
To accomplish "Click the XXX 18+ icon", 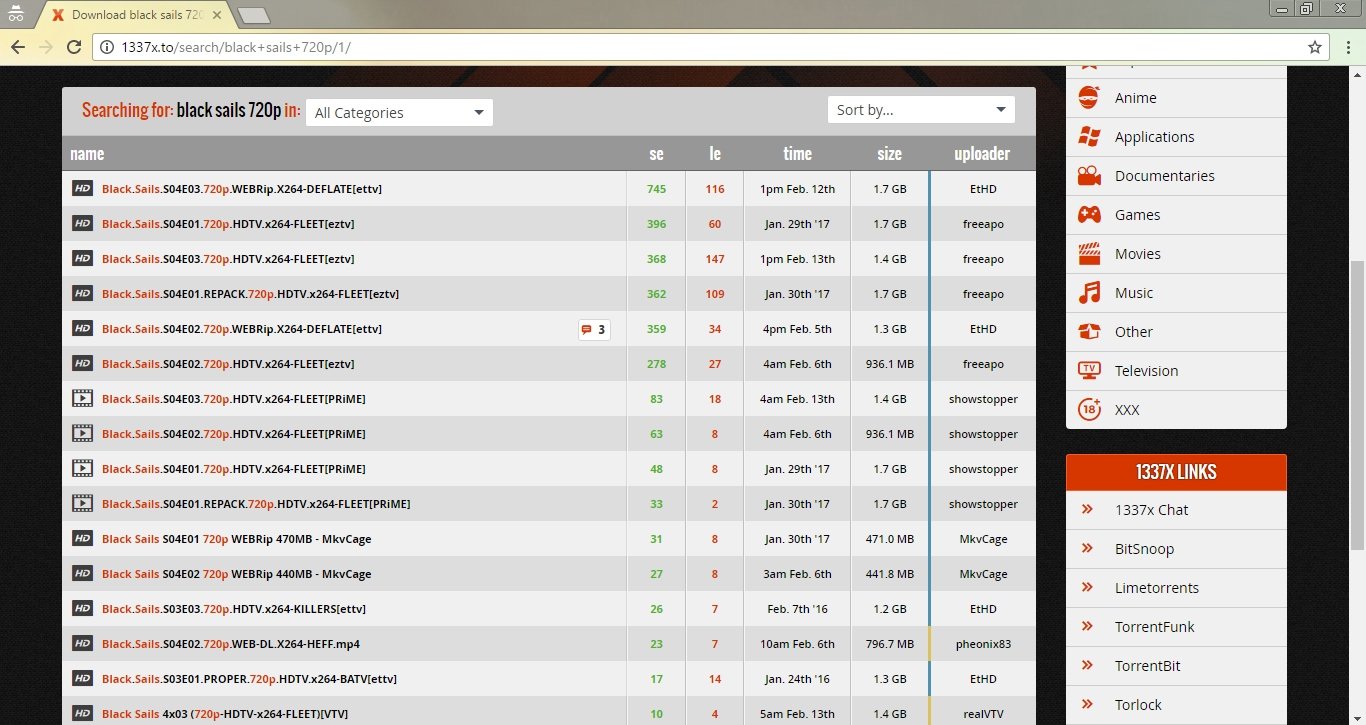I will 1089,409.
